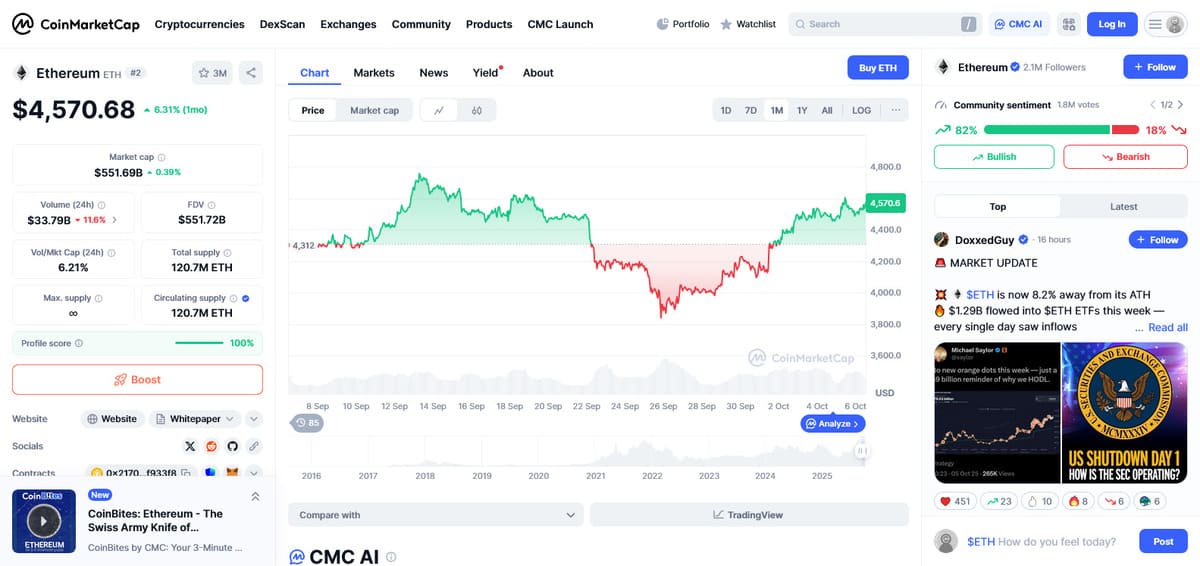1200x566 pixels.
Task: Switch to the Markets tab
Action: 374,73
